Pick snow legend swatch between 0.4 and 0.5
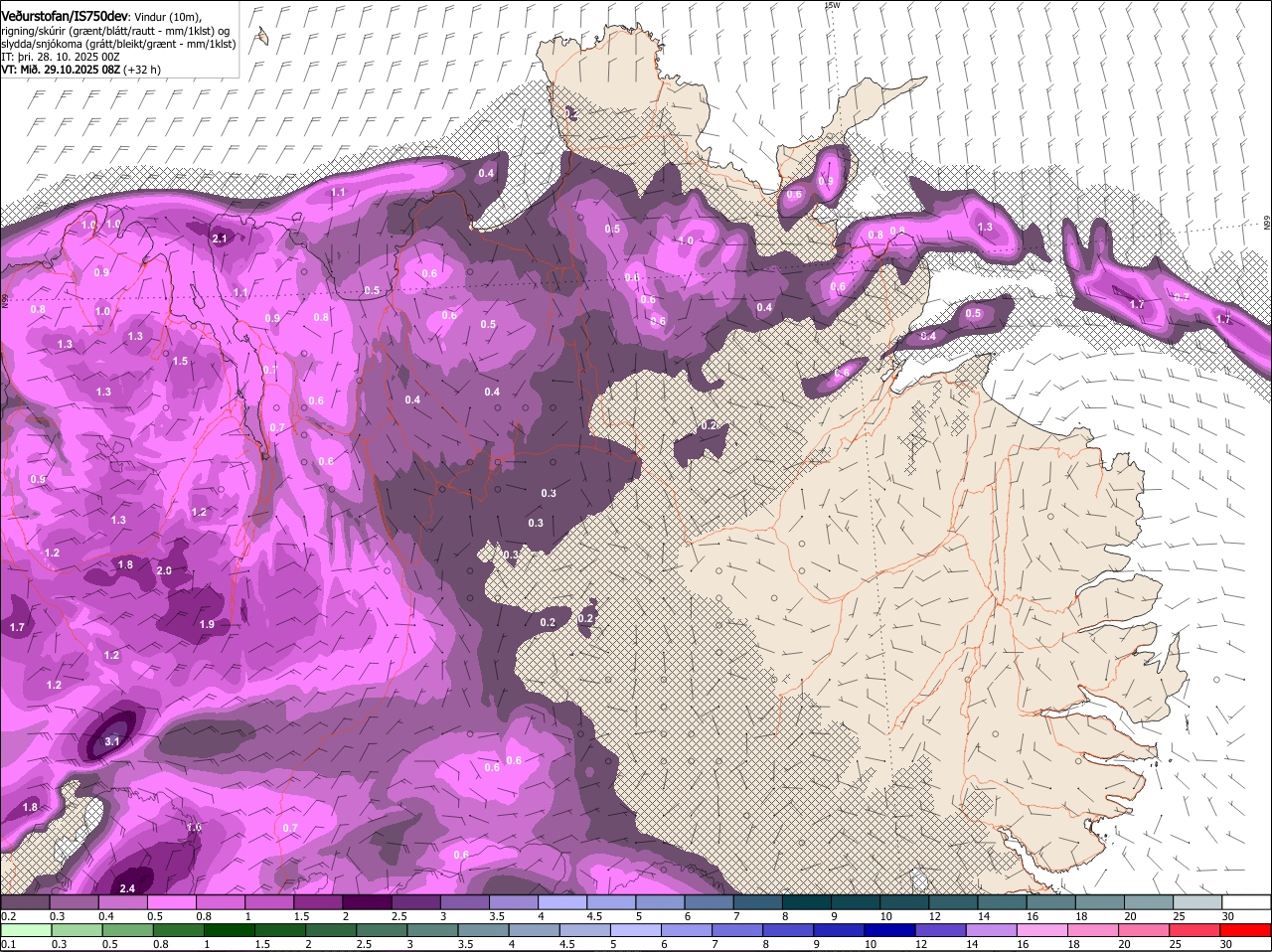 pos(123,902)
